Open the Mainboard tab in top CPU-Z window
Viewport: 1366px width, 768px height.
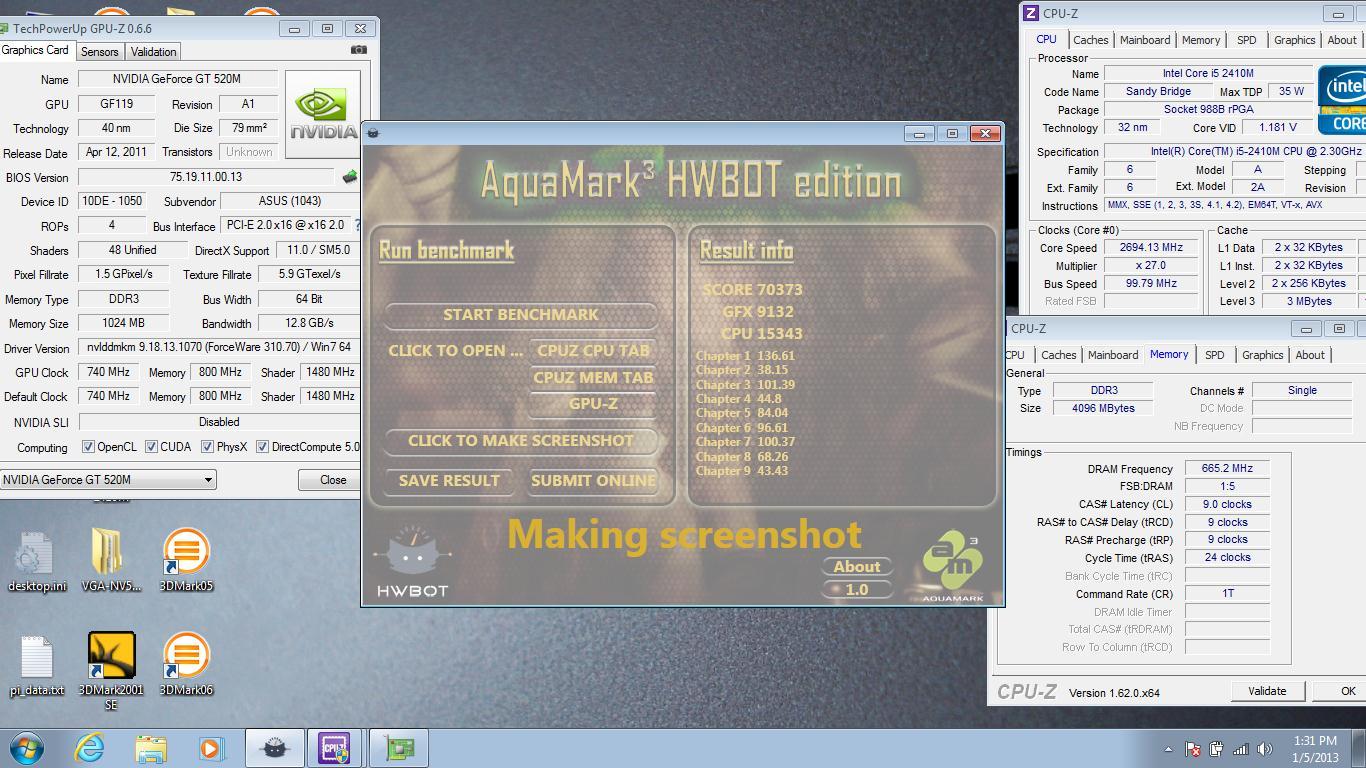point(1145,40)
